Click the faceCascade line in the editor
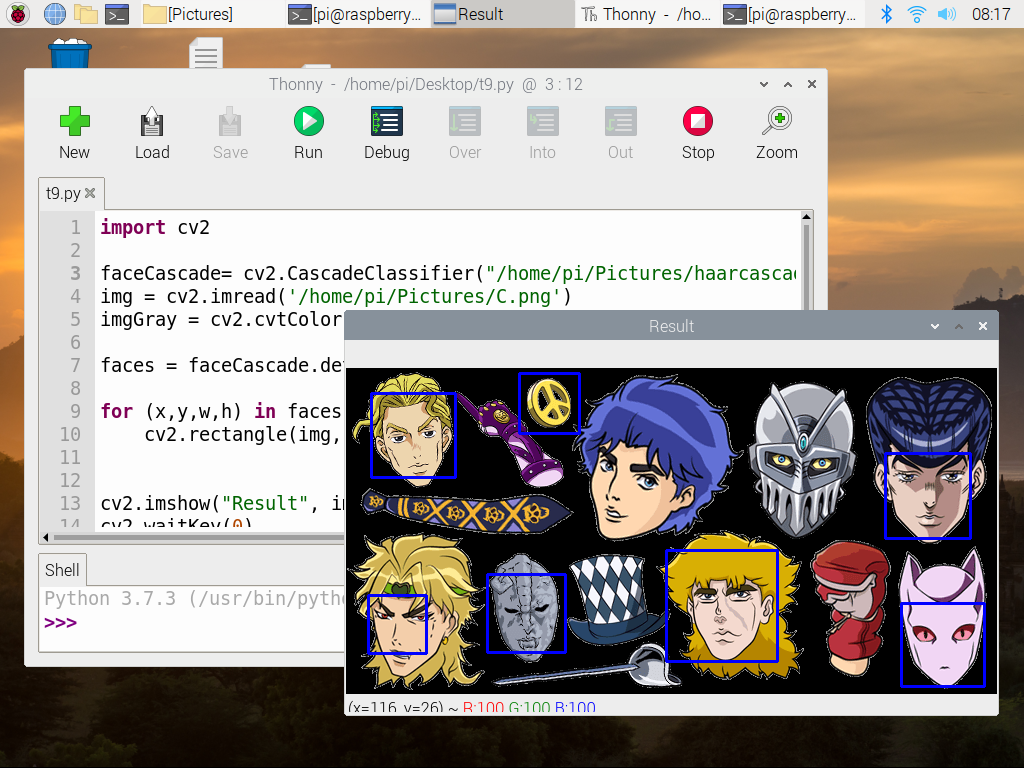 448,274
